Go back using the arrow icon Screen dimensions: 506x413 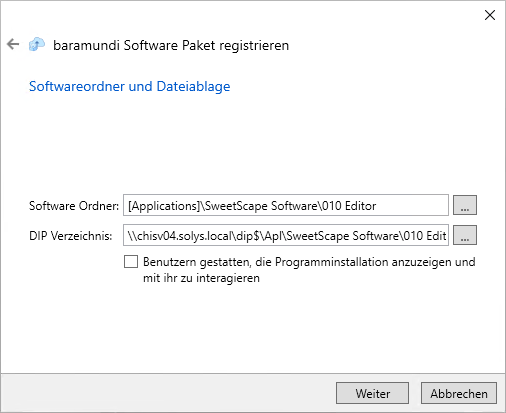tap(13, 44)
